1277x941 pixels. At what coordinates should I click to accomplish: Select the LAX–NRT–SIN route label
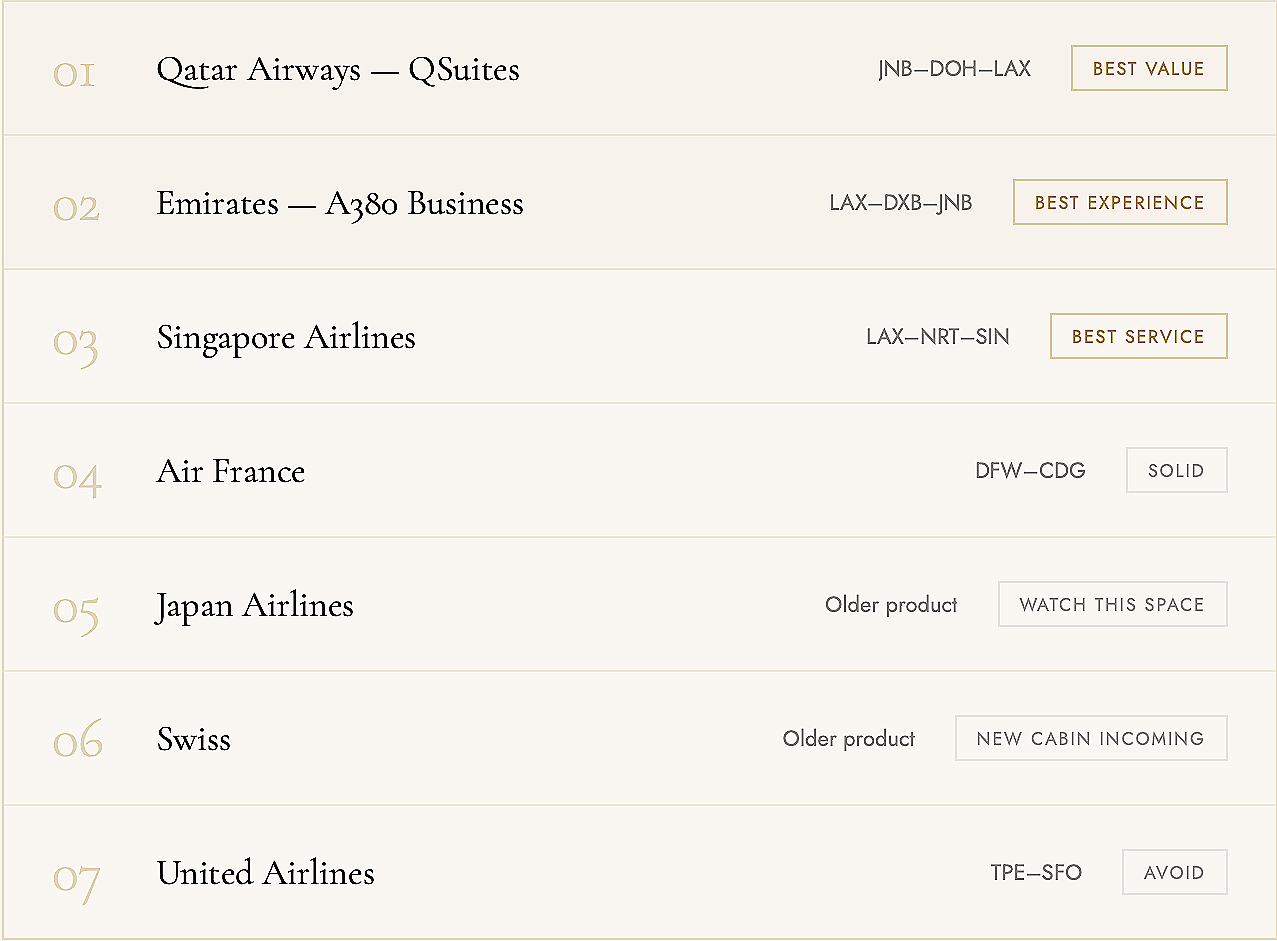938,337
